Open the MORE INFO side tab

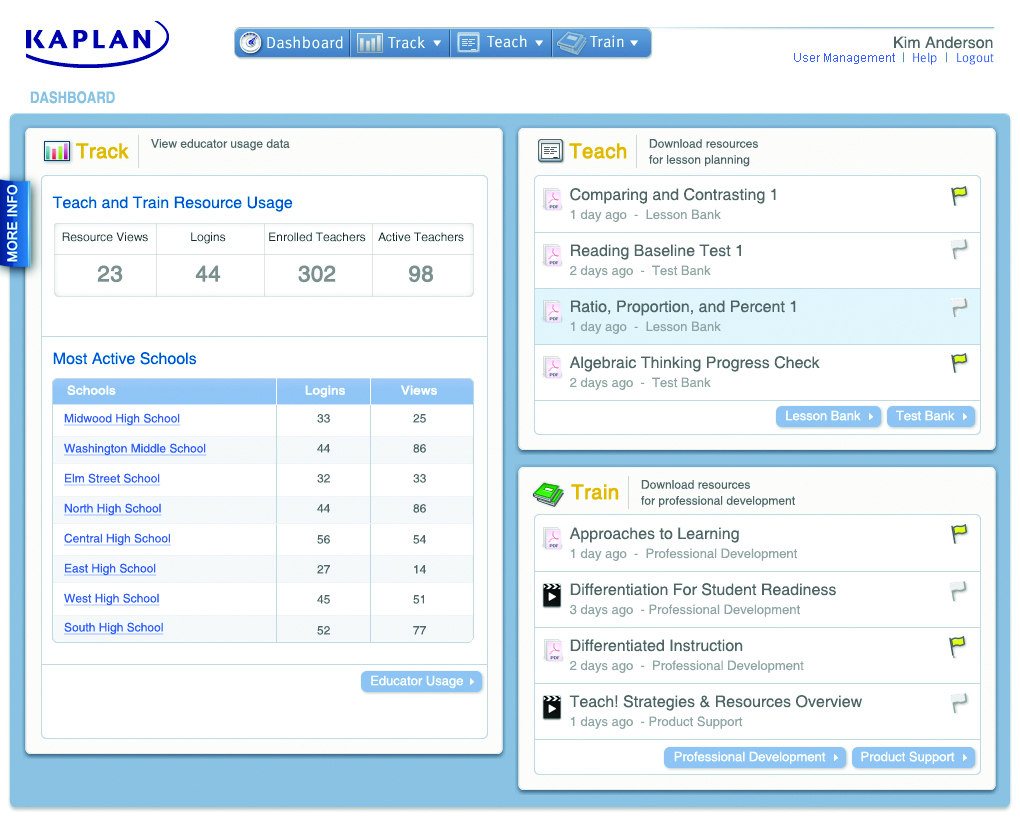14,223
